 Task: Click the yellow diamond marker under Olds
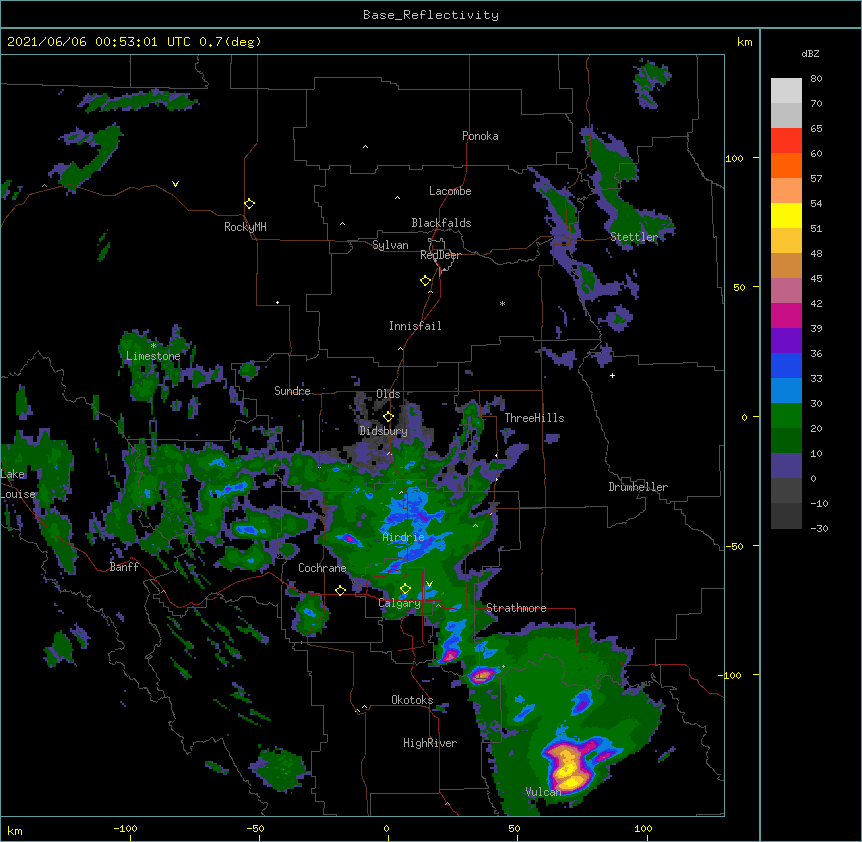pyautogui.click(x=388, y=417)
